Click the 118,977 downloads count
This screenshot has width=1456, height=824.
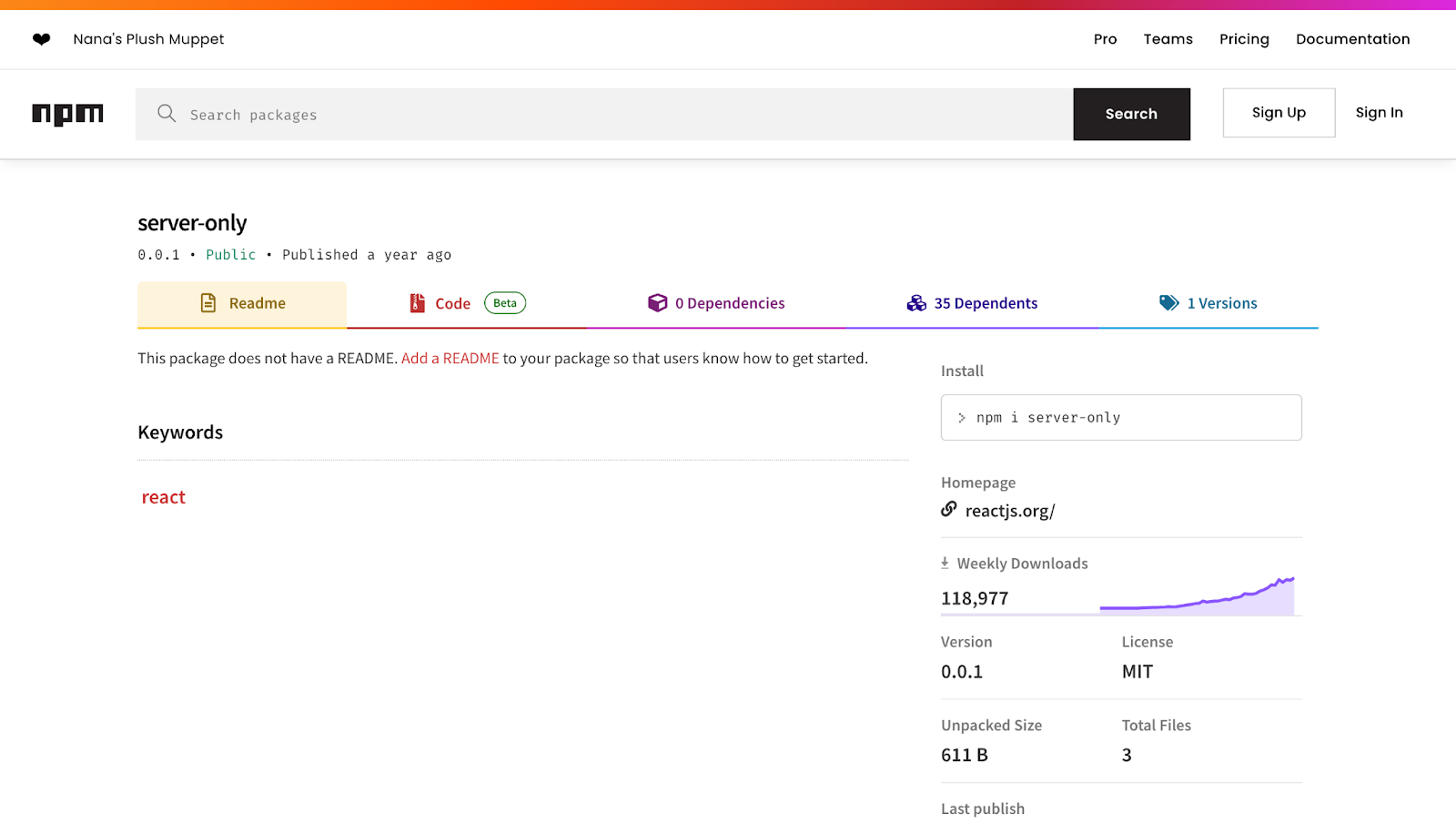point(975,599)
